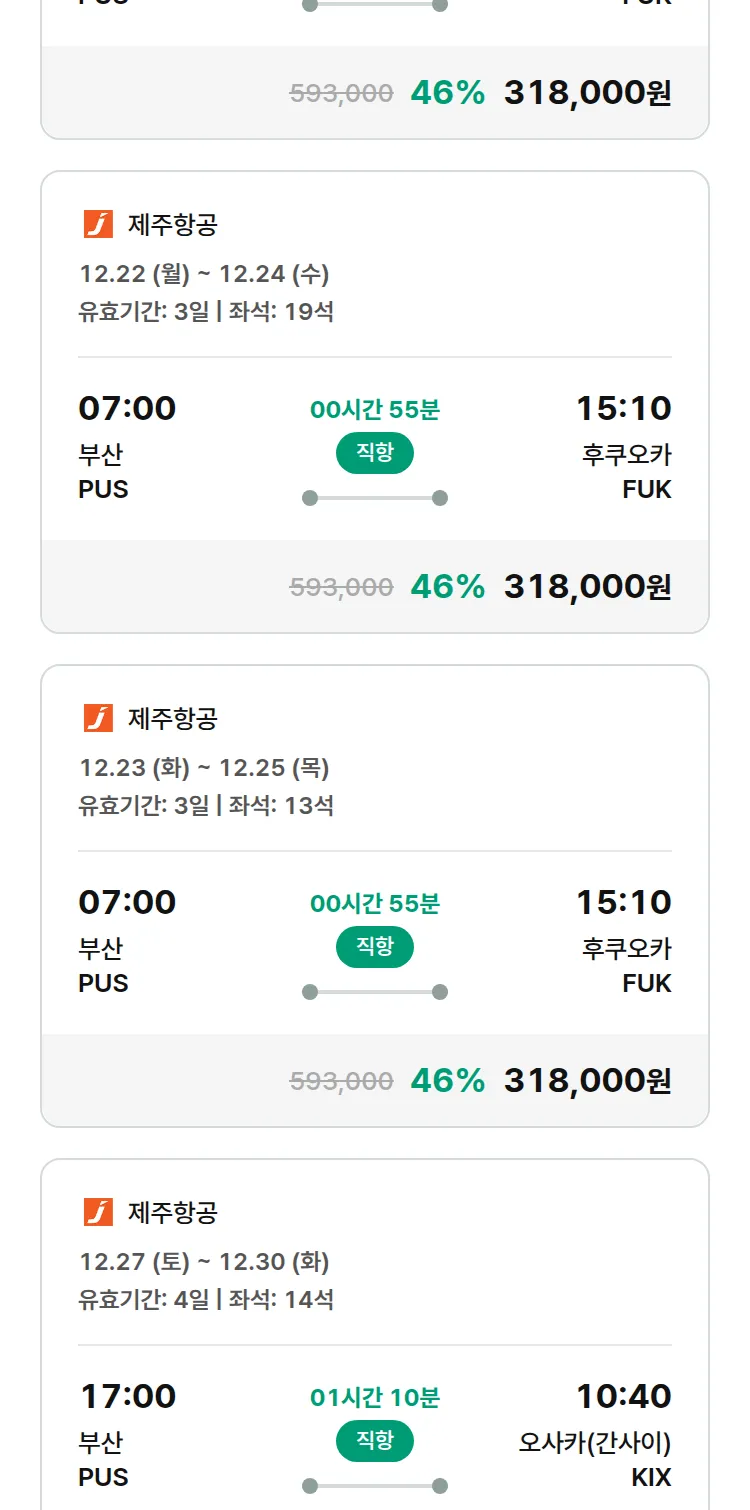Click the Jeju Air logo on the 12.23 flight
The width and height of the screenshot is (750, 1510).
pyautogui.click(x=98, y=718)
